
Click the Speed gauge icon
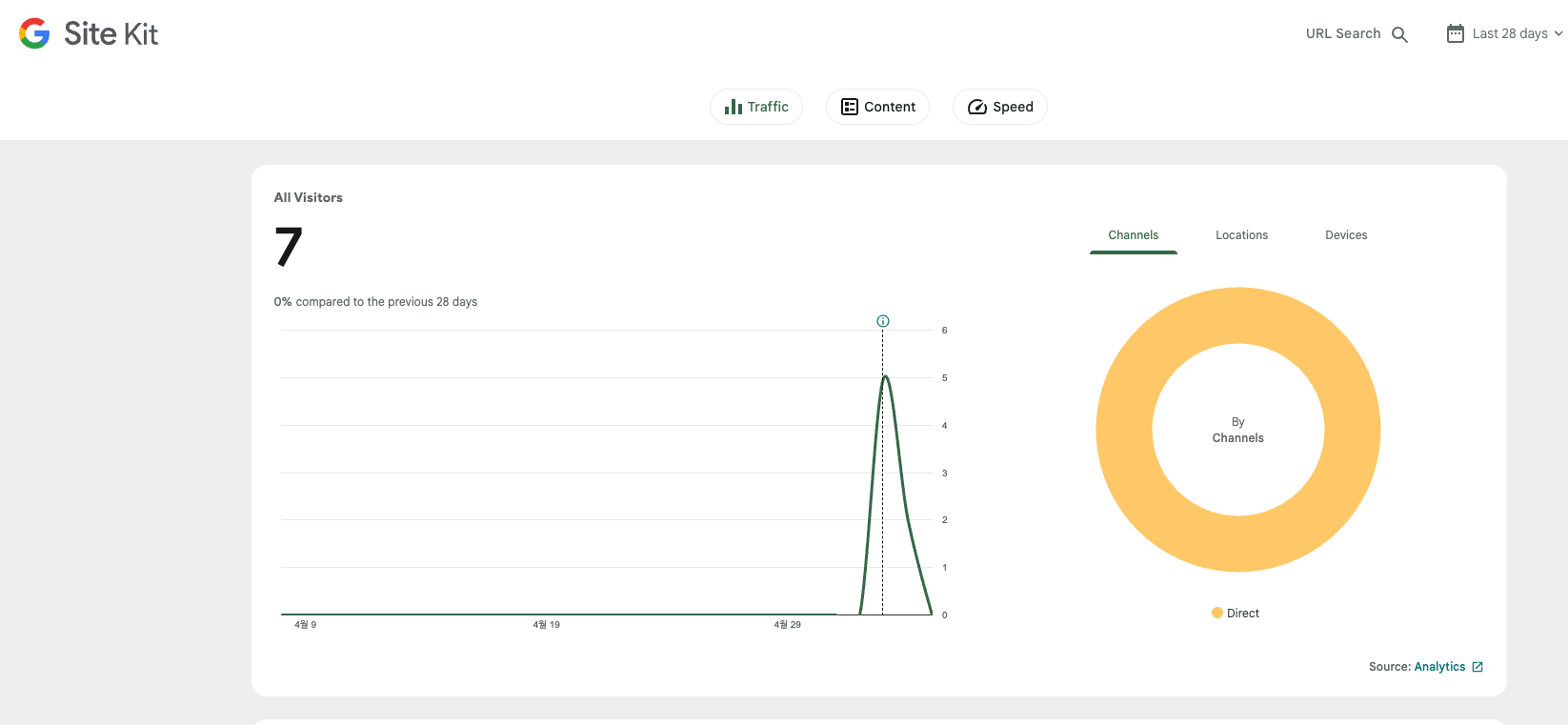pyautogui.click(x=977, y=107)
